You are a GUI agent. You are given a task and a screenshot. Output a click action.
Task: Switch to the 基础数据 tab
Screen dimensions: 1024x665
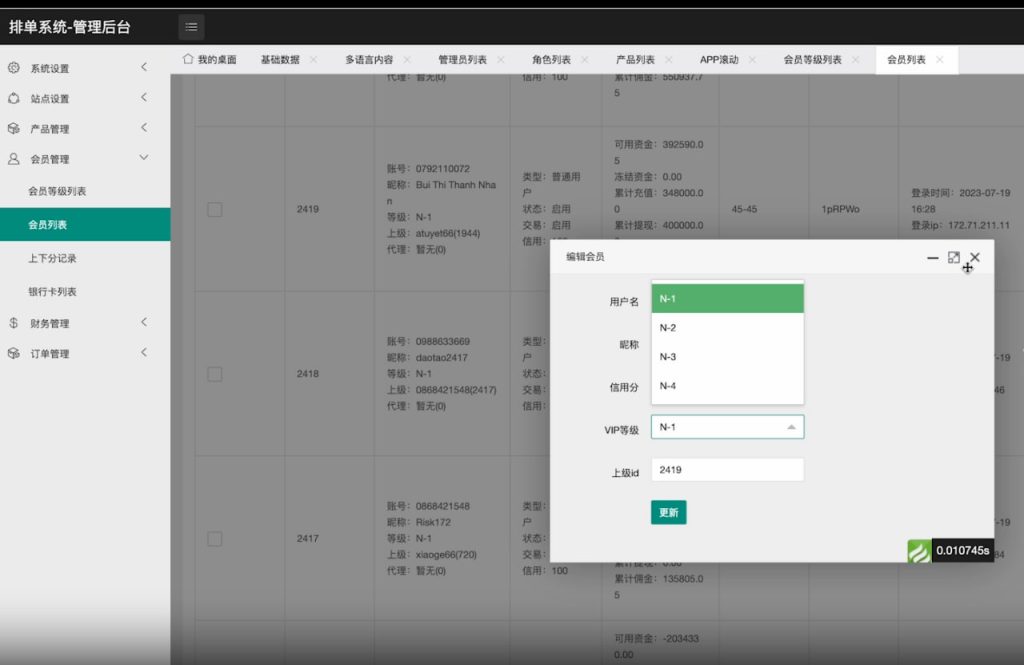(x=280, y=59)
